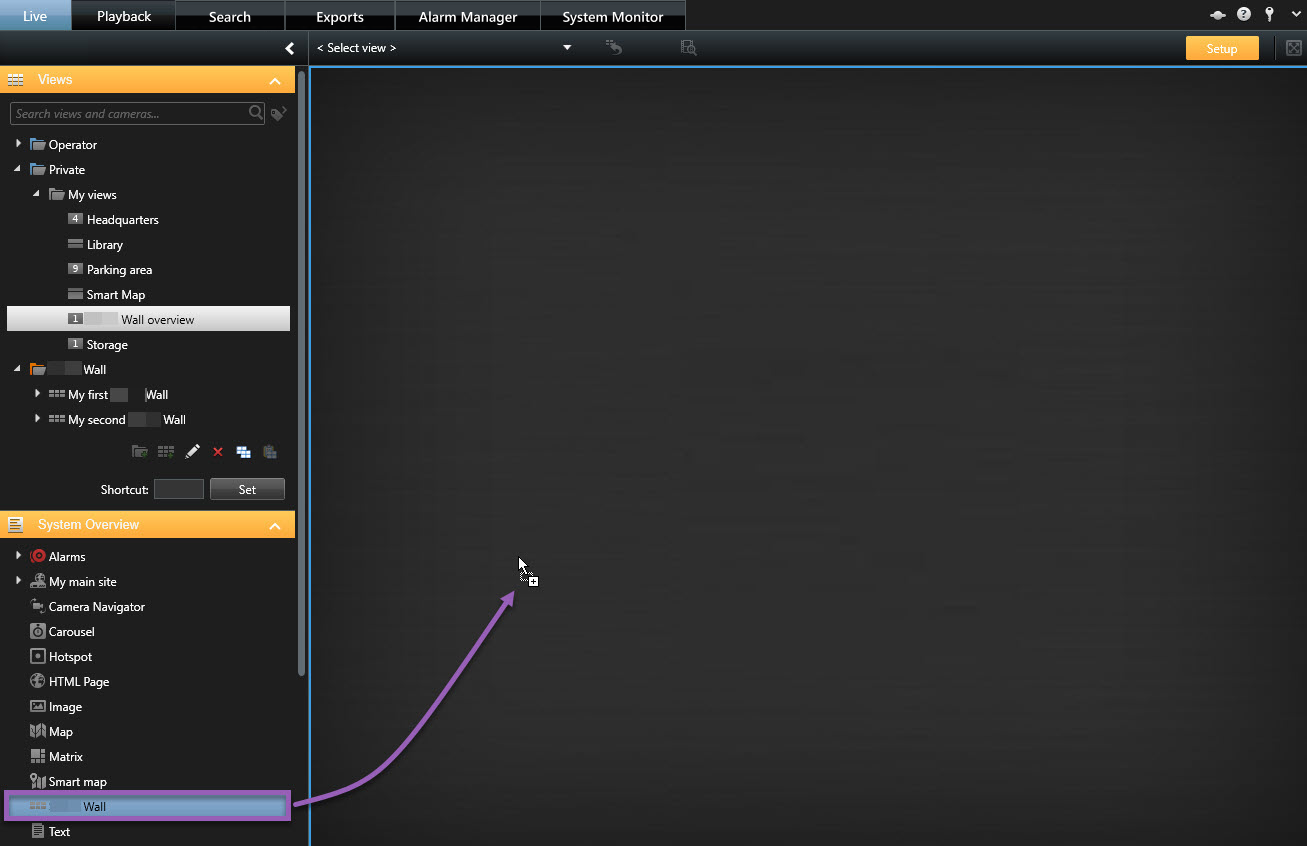Toggle full screen mode icon
1307x846 pixels.
[x=1293, y=48]
